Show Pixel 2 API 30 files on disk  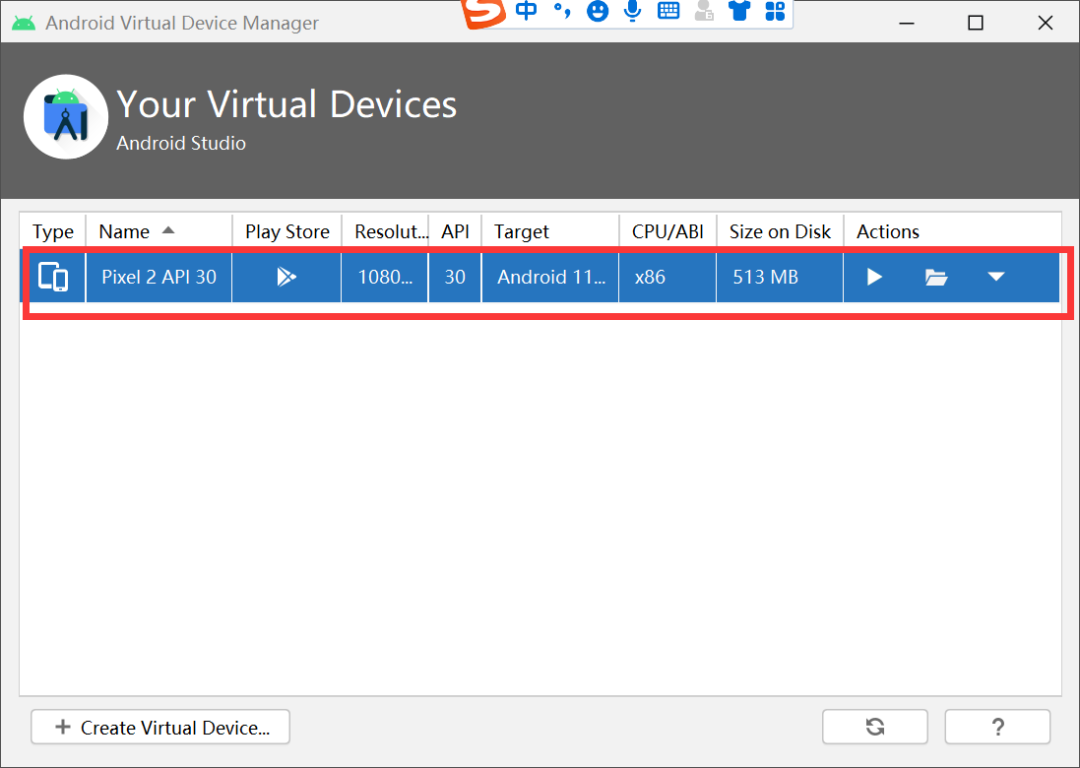click(935, 277)
